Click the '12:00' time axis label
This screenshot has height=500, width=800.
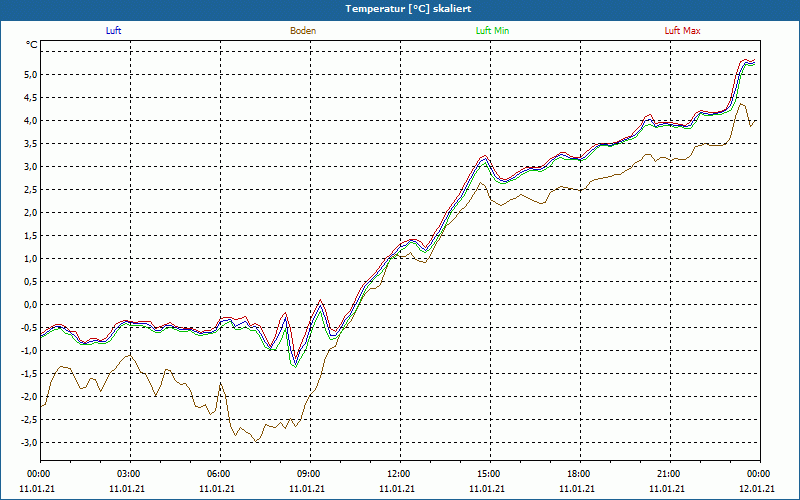(400, 474)
